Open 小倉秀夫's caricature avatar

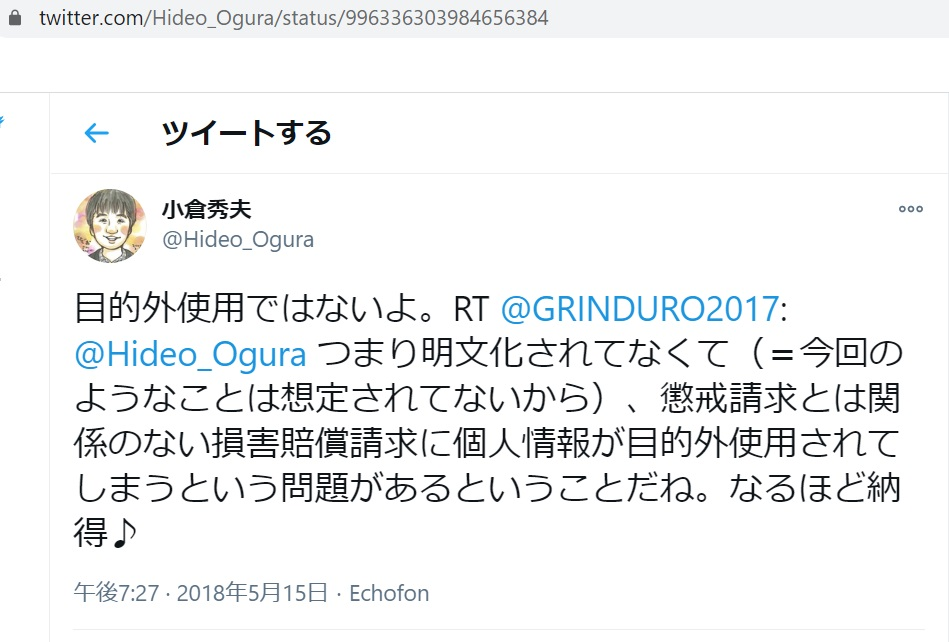pos(110,225)
